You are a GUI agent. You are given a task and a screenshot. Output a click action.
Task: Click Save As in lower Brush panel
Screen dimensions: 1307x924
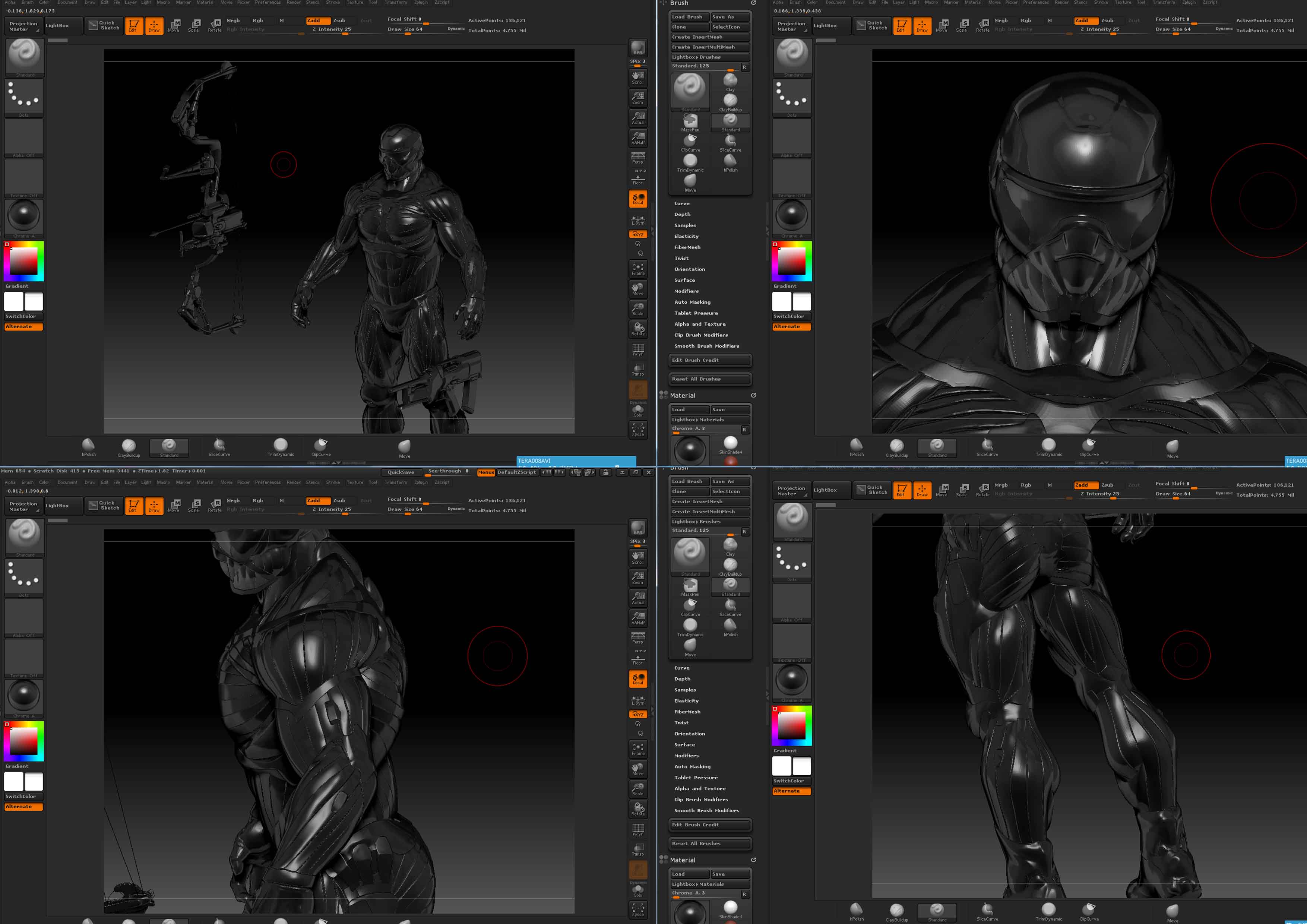730,482
